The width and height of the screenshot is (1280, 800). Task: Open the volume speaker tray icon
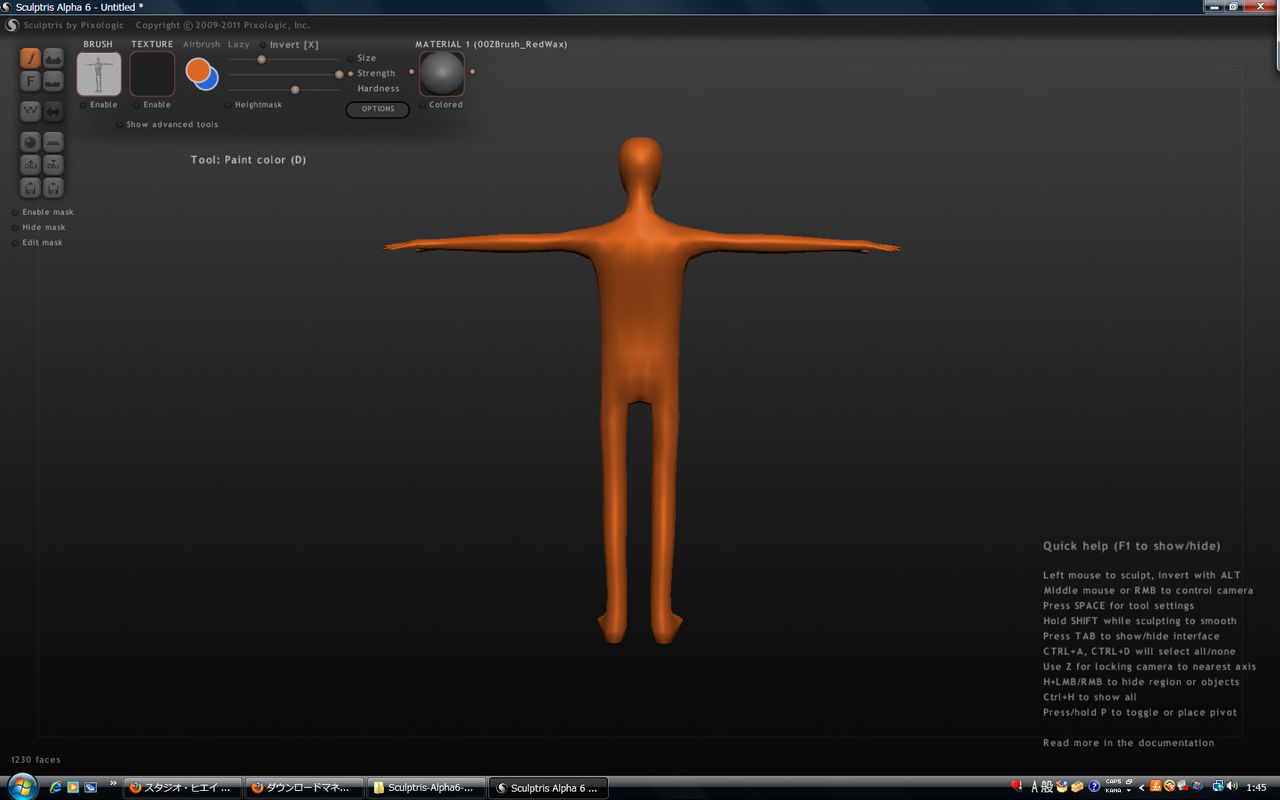pos(1232,787)
